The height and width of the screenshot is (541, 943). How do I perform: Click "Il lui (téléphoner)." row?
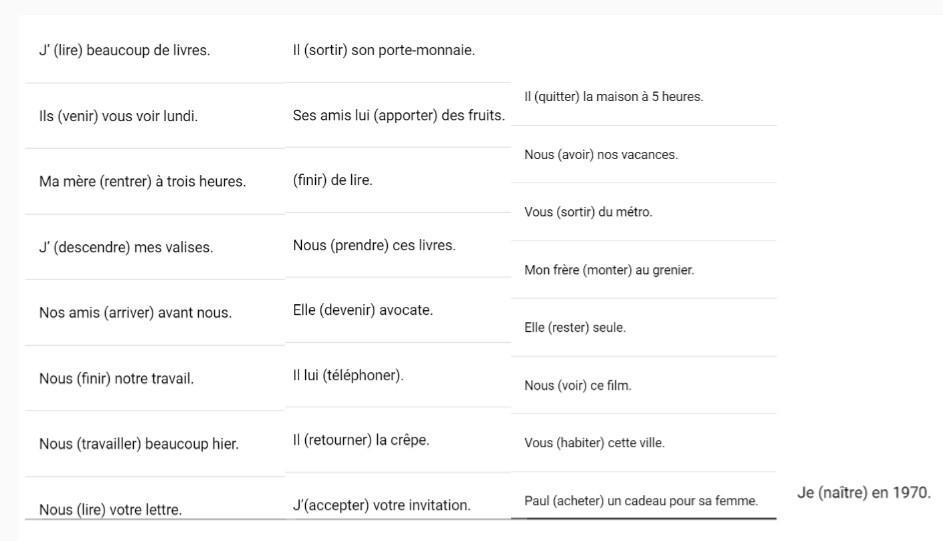pyautogui.click(x=348, y=375)
